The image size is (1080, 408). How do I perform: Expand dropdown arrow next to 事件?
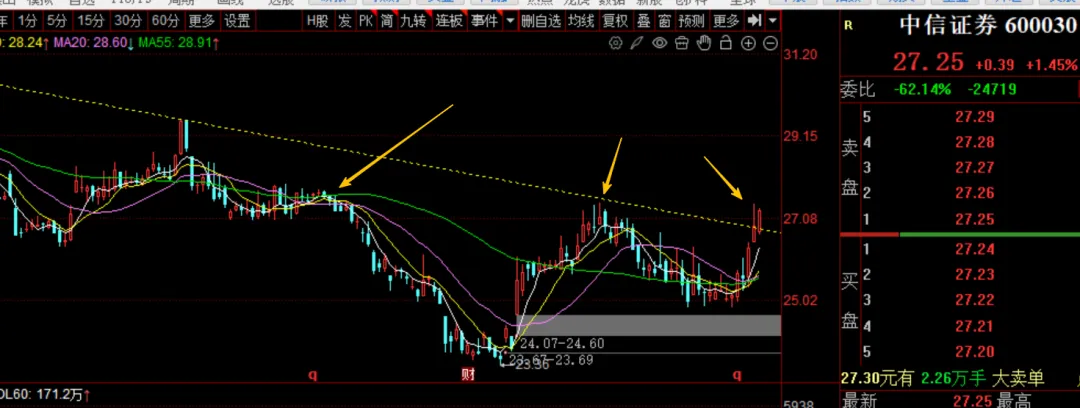(510, 21)
